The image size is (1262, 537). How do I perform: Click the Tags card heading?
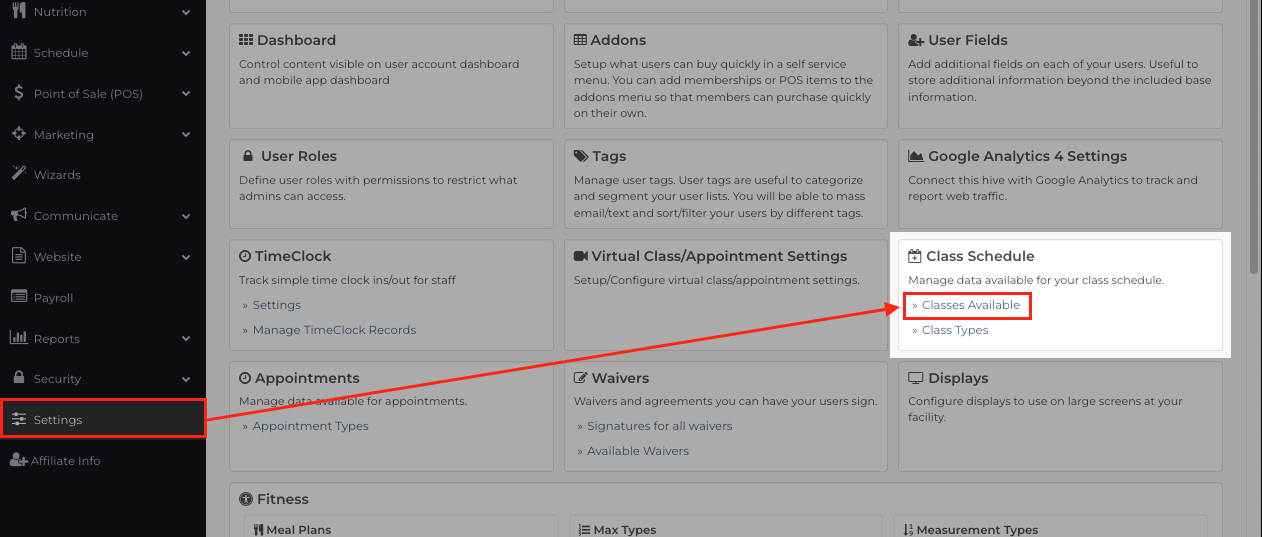coord(609,156)
